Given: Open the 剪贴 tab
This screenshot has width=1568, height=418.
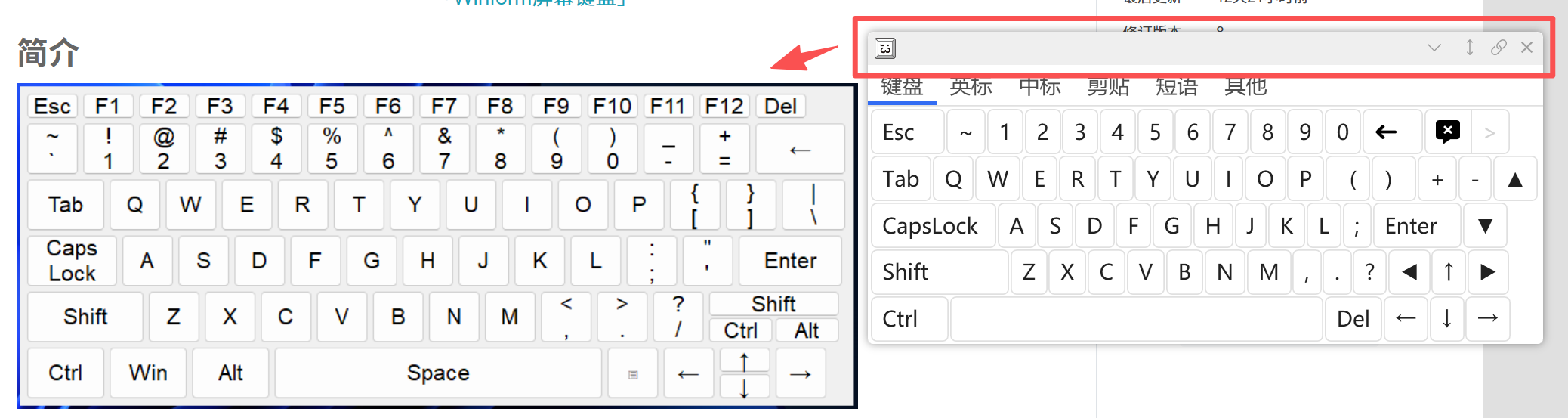Looking at the screenshot, I should click(x=1108, y=88).
